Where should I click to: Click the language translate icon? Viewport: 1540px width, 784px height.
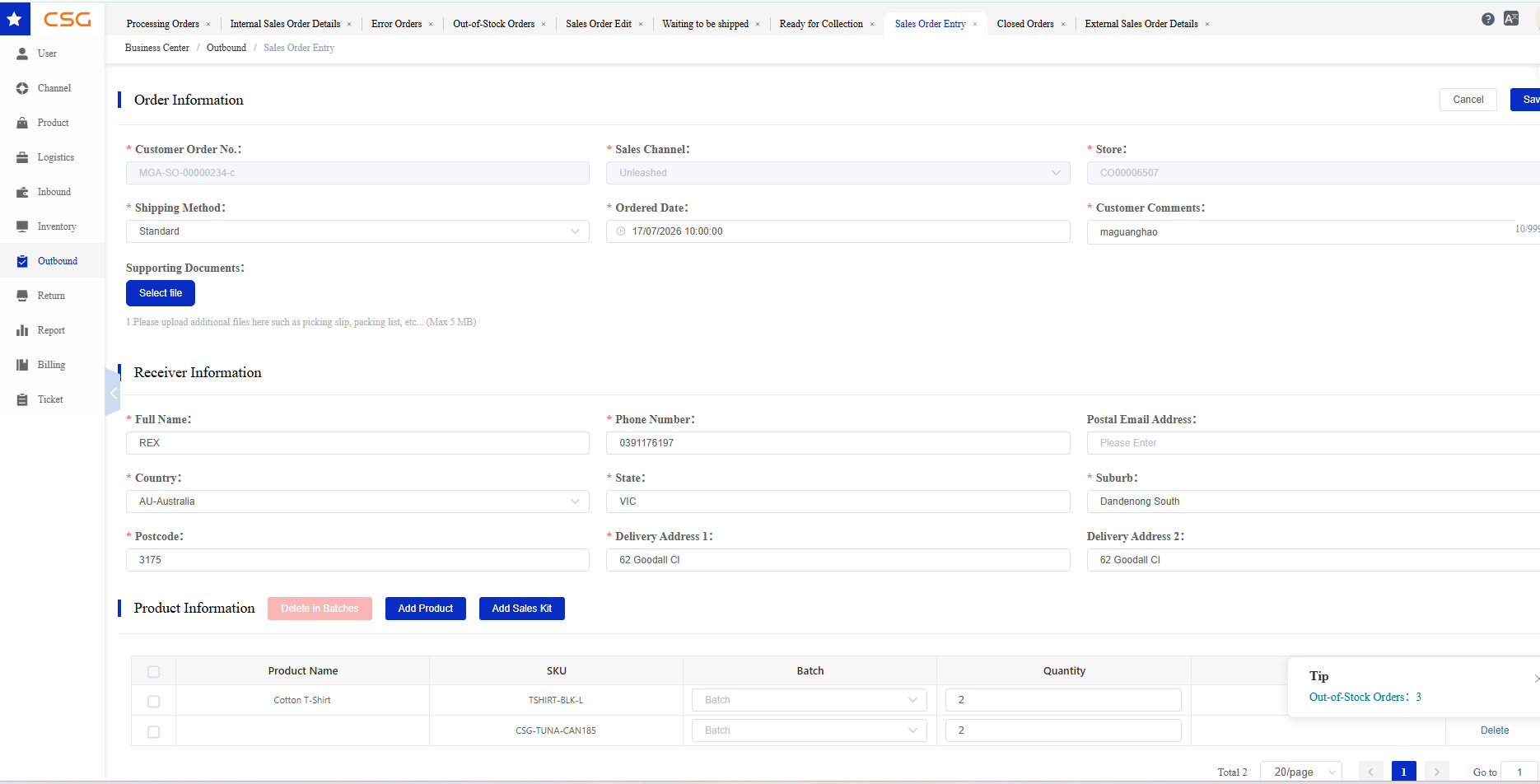pos(1511,18)
